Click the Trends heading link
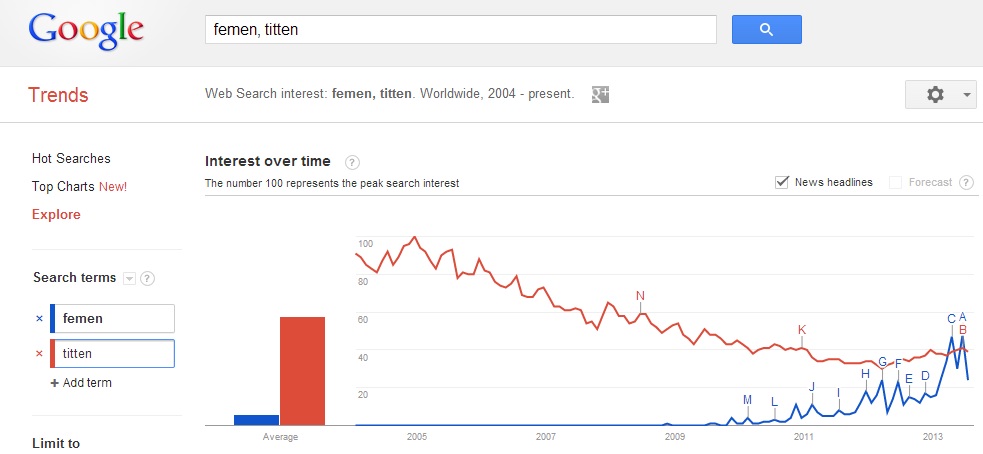Viewport: 983px width, 454px height. (58, 95)
